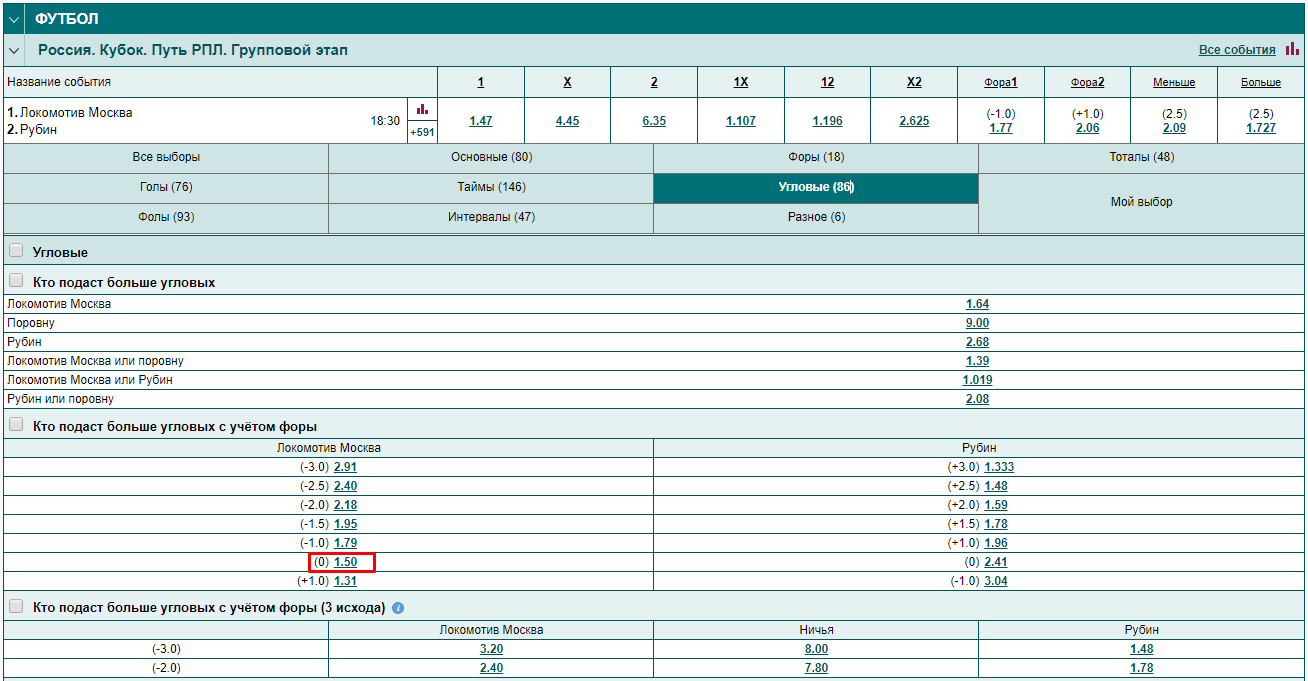Click statistics chart icon beside Все события
Screen dimensions: 1308x681
click(1292, 49)
